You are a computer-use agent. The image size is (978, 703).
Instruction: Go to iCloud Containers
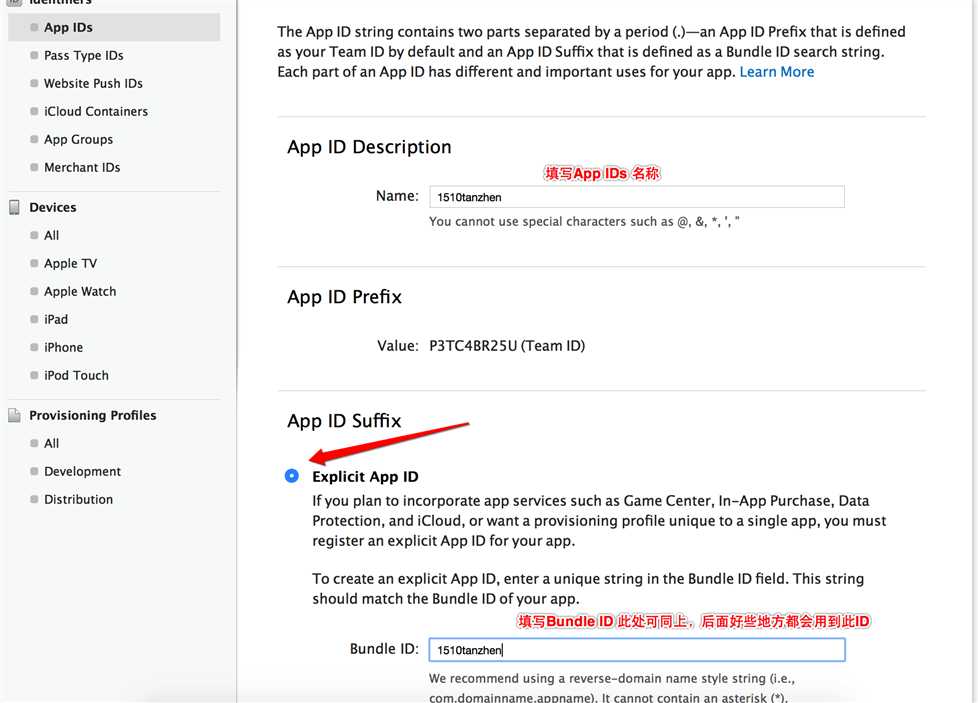[x=95, y=112]
